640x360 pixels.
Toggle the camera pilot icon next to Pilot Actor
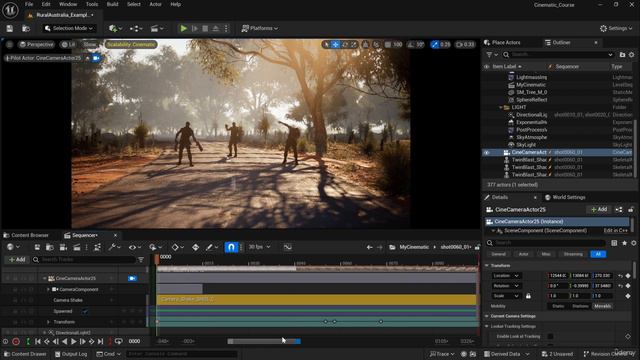point(96,58)
